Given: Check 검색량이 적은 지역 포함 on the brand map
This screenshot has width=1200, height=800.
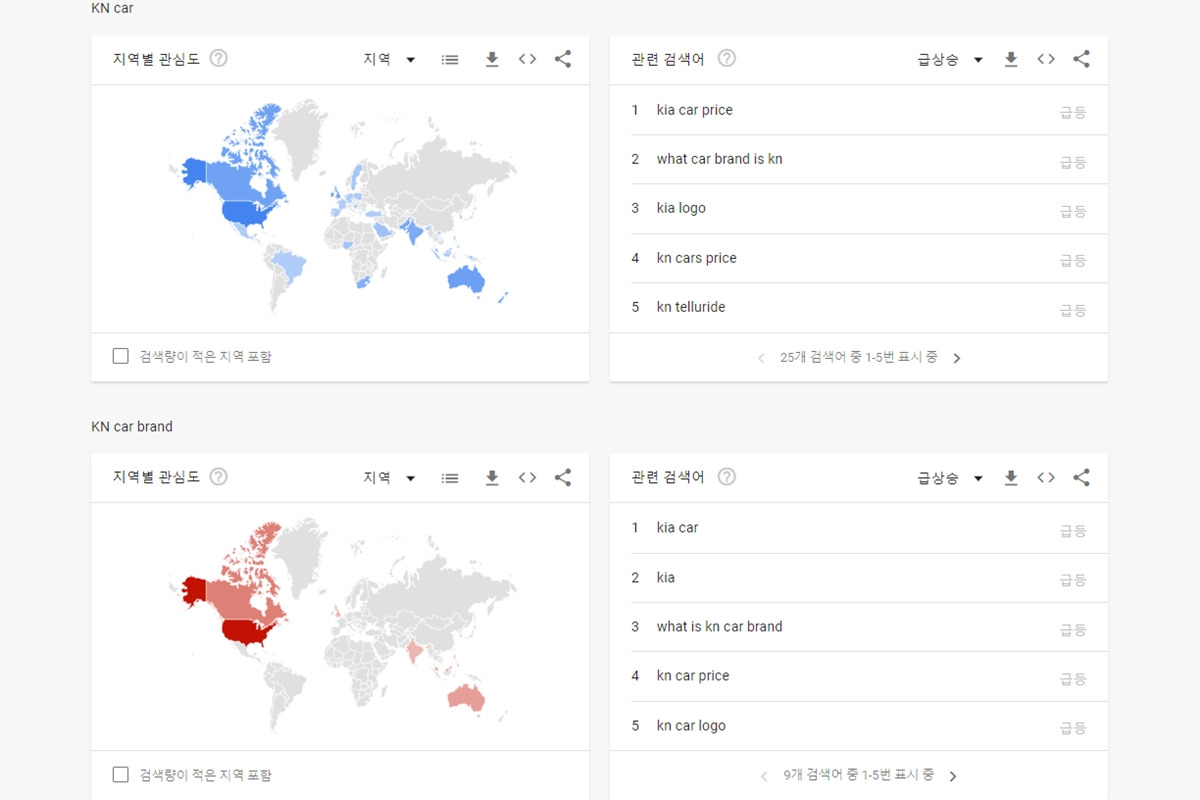Looking at the screenshot, I should [120, 774].
